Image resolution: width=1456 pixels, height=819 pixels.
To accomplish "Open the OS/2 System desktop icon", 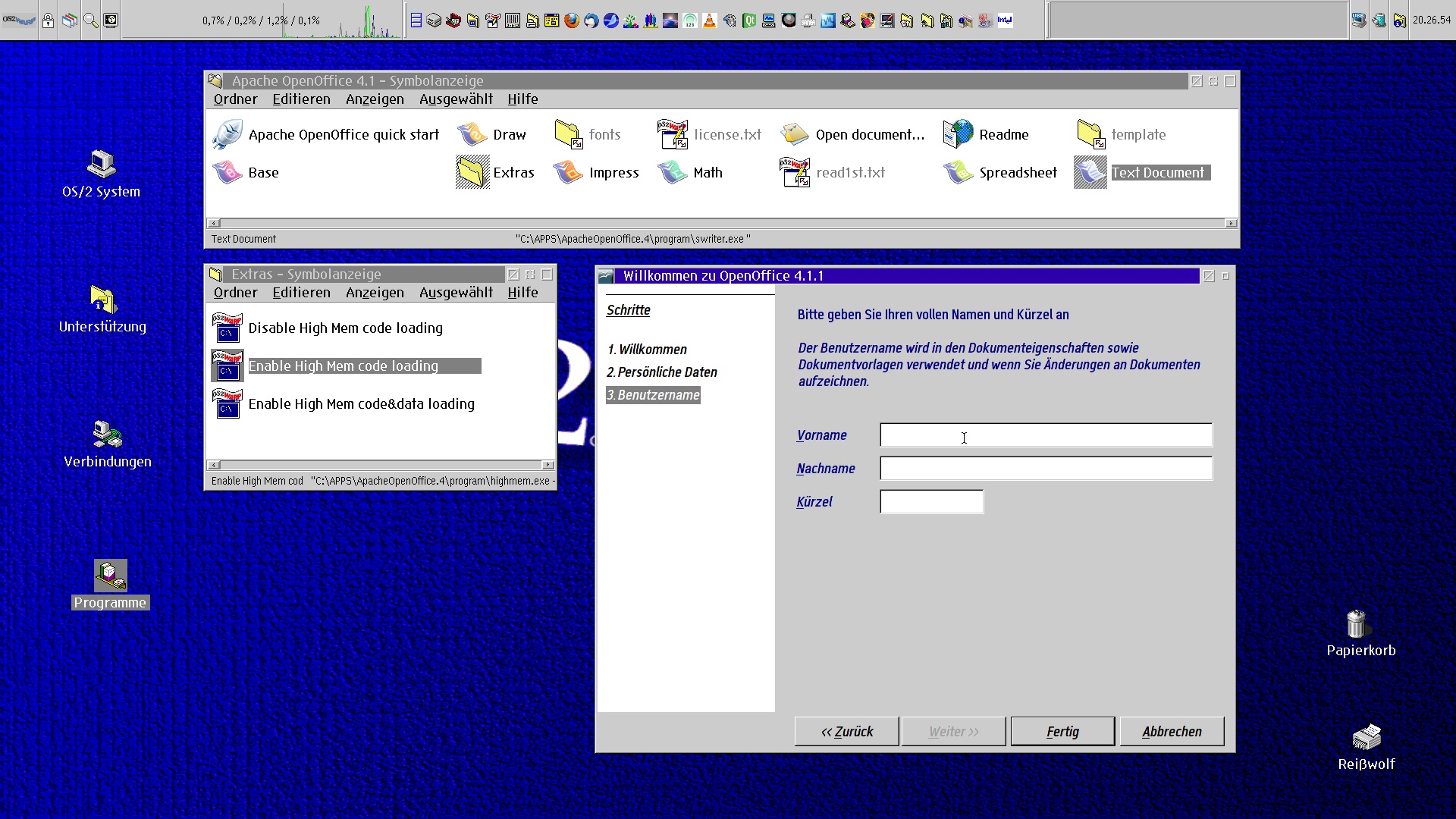I will point(102,164).
